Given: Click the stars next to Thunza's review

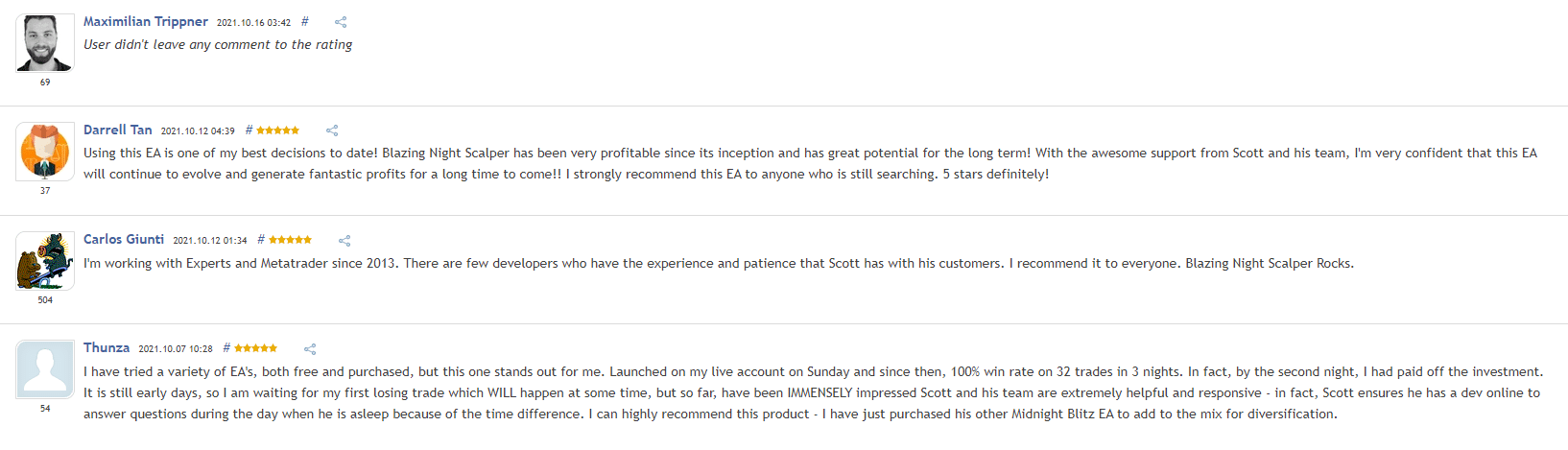Looking at the screenshot, I should pos(255,348).
